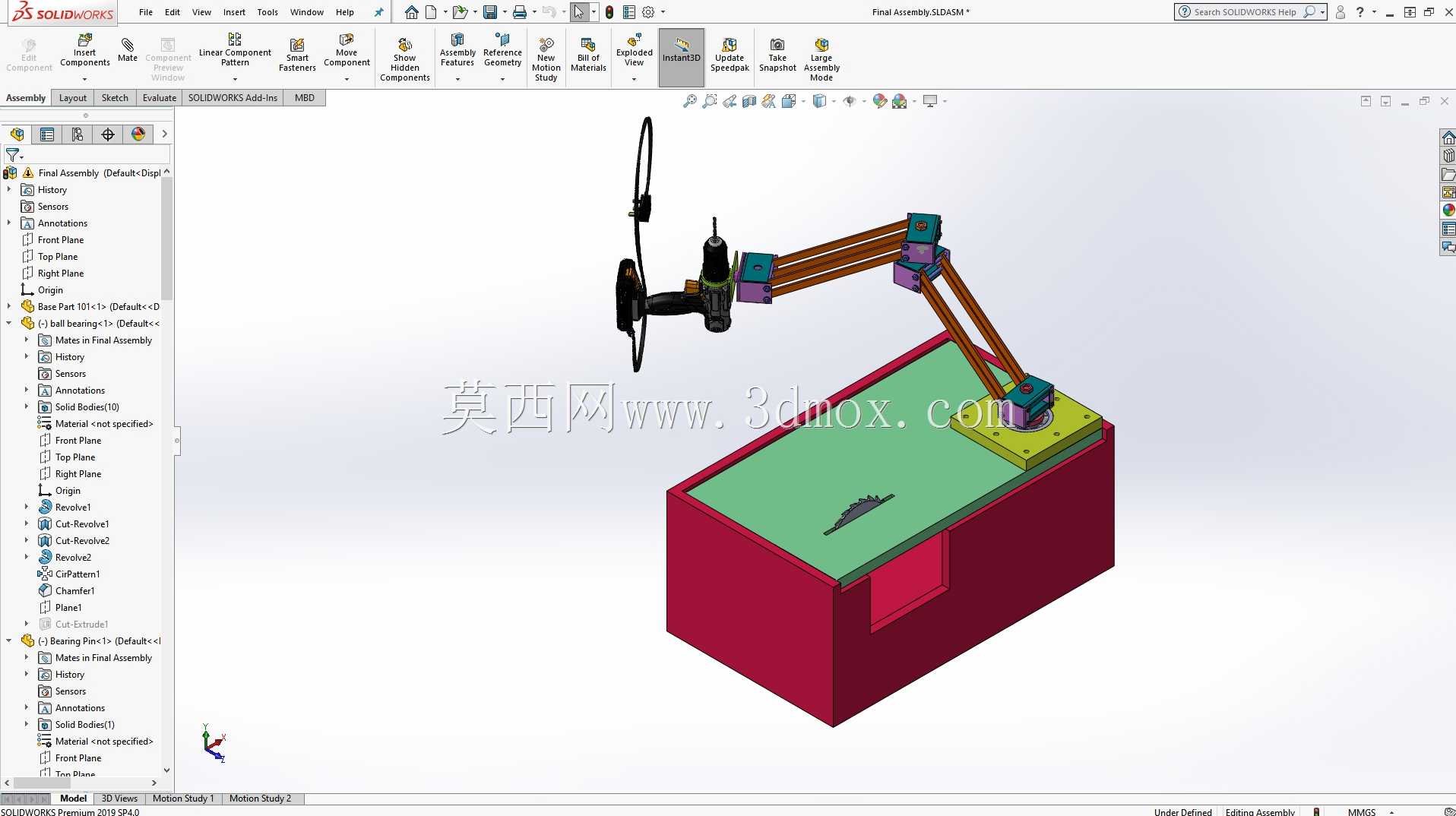The image size is (1456, 816).
Task: Click the MMGS unit system button
Action: (x=1362, y=811)
